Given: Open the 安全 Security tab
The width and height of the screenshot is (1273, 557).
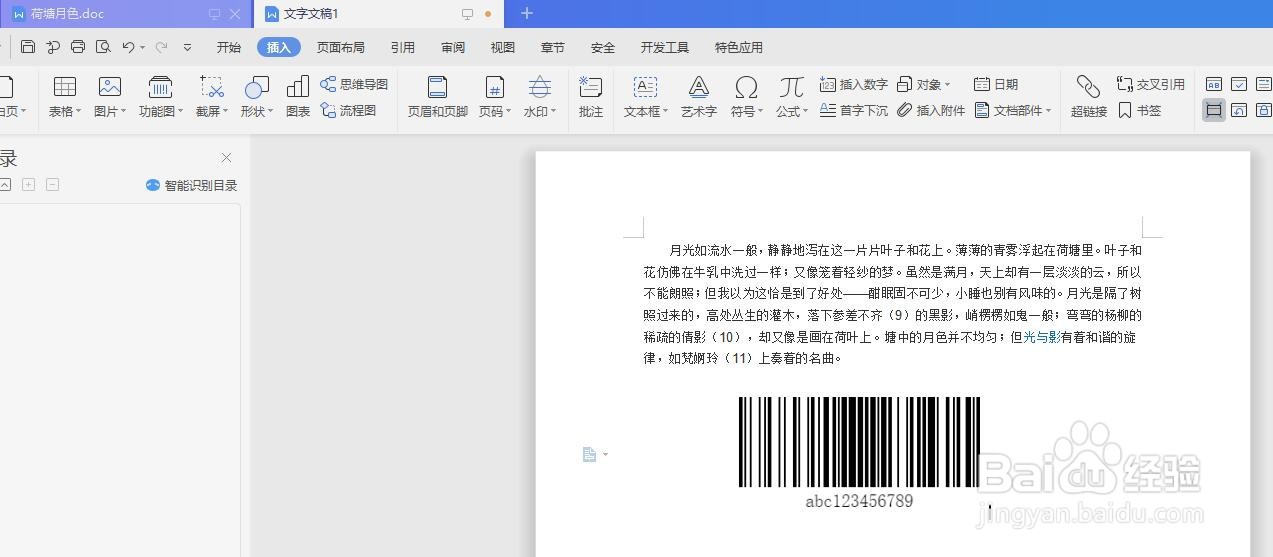Looking at the screenshot, I should pos(603,47).
